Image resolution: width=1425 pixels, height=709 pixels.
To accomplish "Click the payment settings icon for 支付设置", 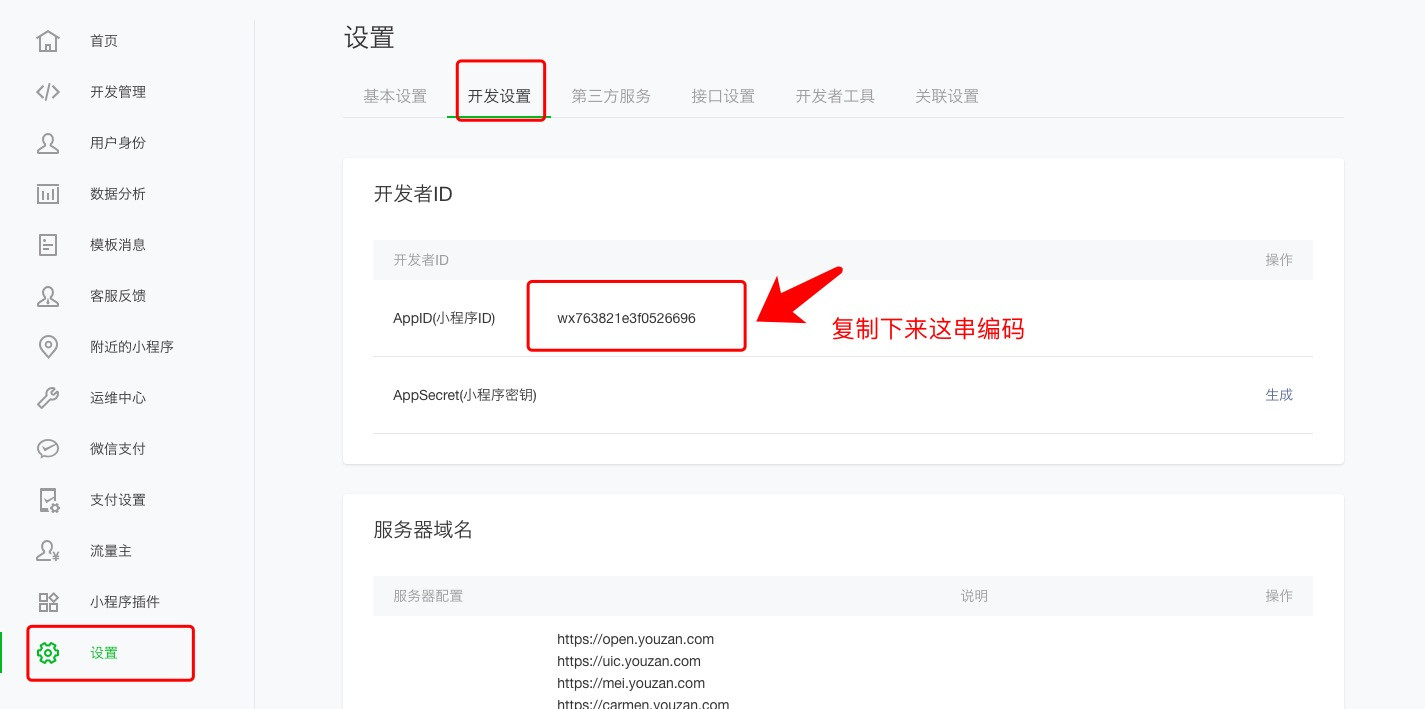I will click(x=48, y=500).
